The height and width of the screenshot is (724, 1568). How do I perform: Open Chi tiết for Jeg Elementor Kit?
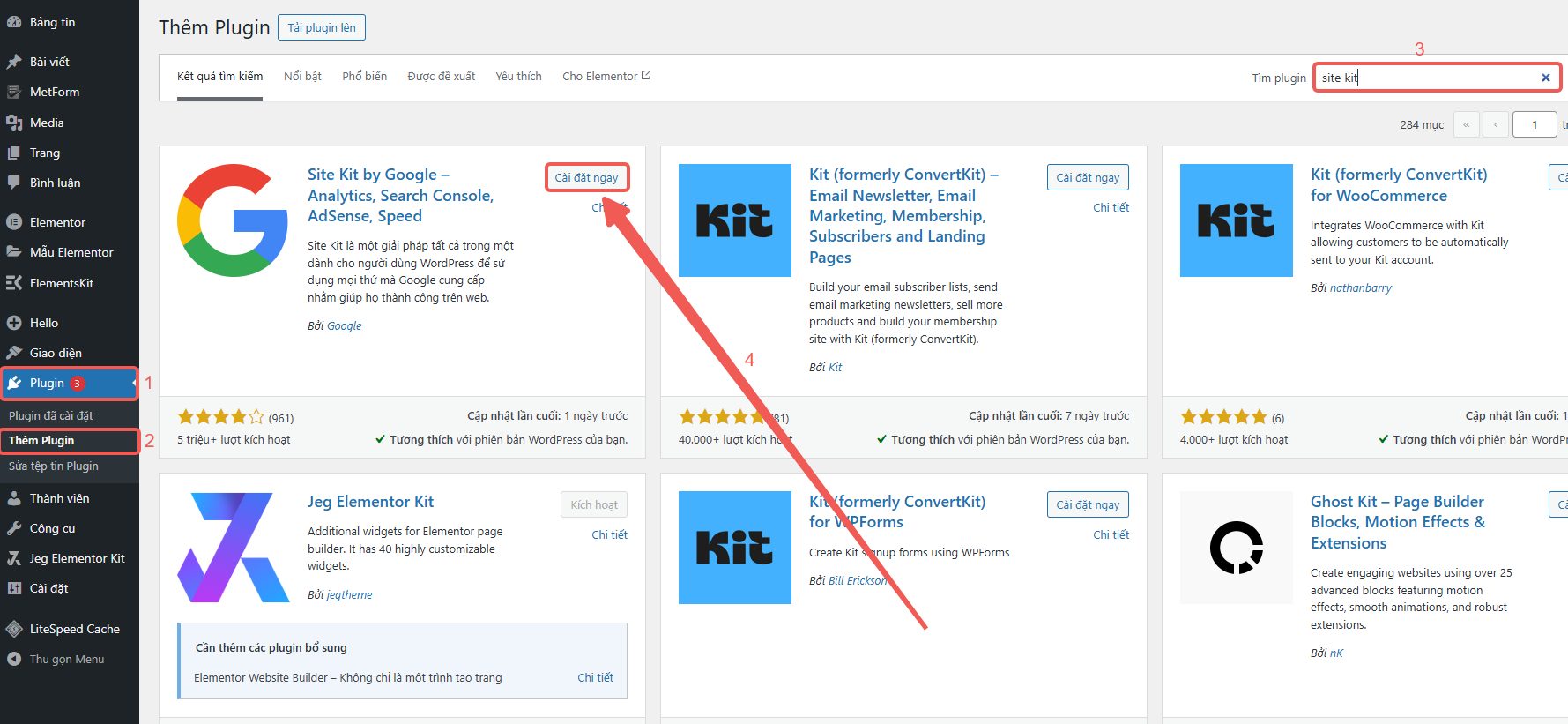[x=609, y=534]
